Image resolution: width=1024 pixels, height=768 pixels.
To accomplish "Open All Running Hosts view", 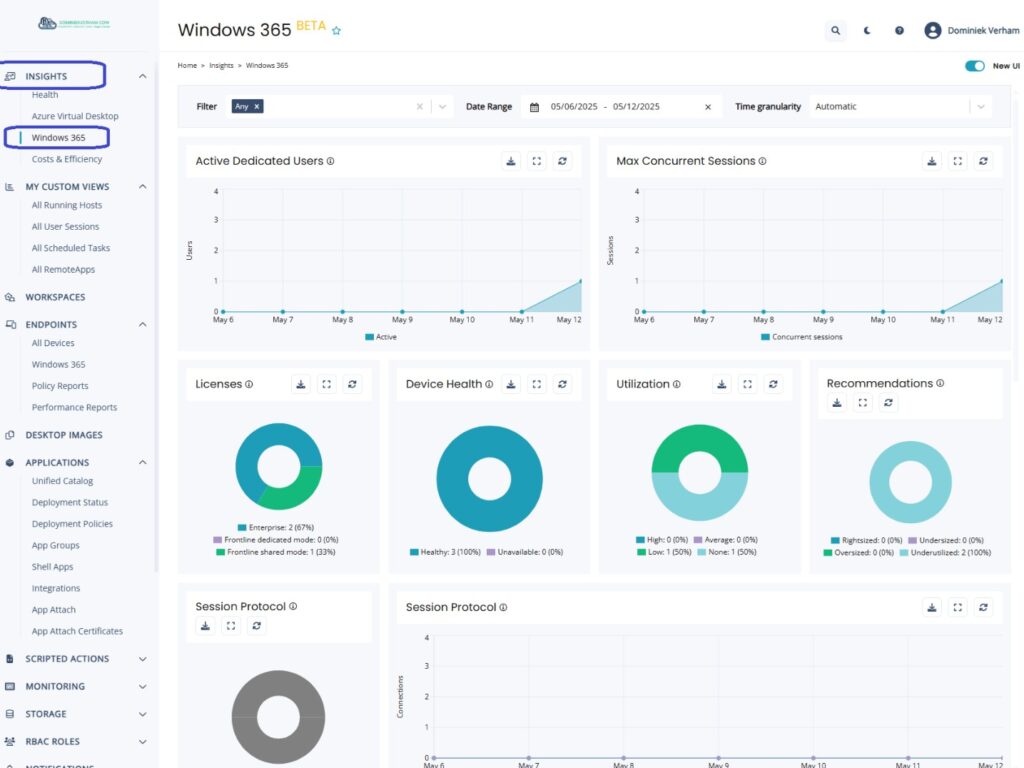I will pos(67,205).
